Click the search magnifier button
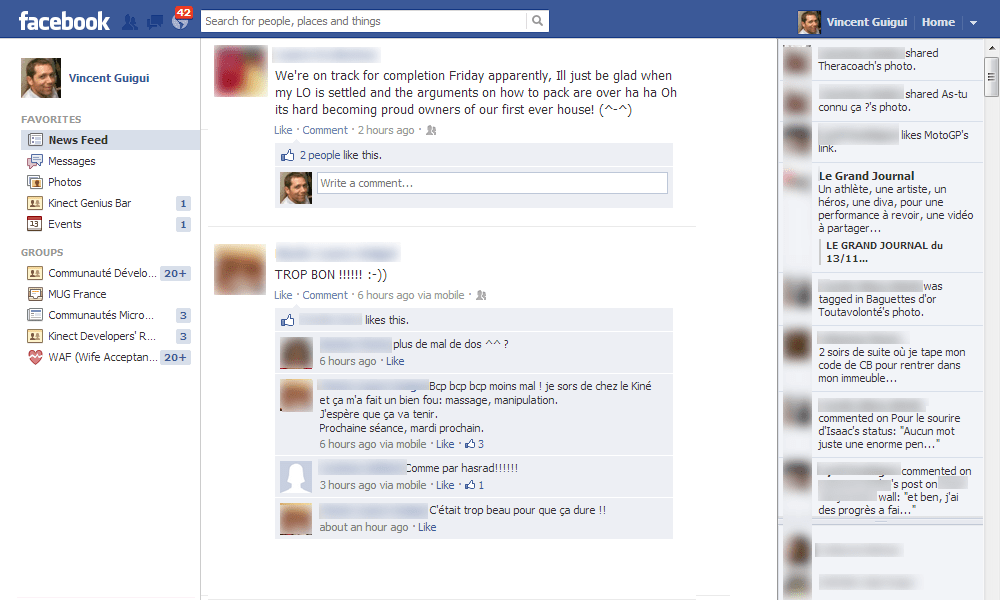This screenshot has width=1000, height=600. pyautogui.click(x=538, y=21)
